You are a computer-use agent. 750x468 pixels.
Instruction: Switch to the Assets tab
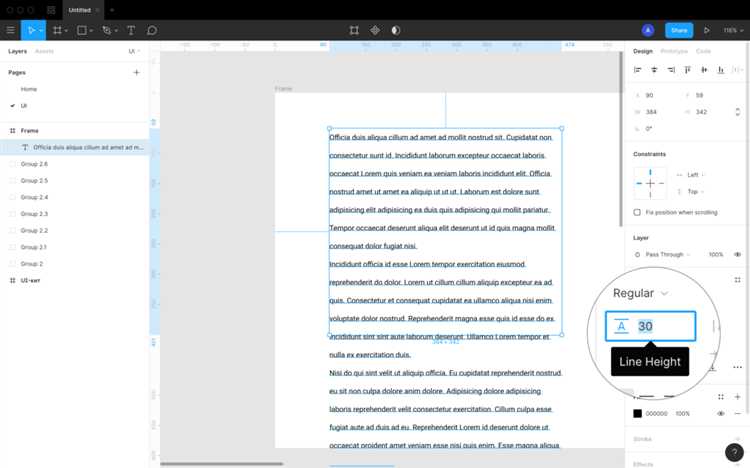44,51
